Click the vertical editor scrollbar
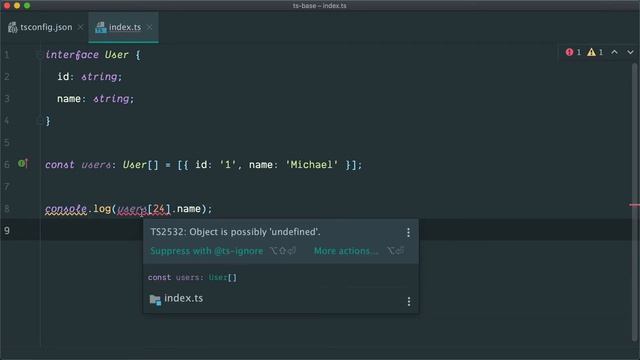This screenshot has height=360, width=640. 634,202
